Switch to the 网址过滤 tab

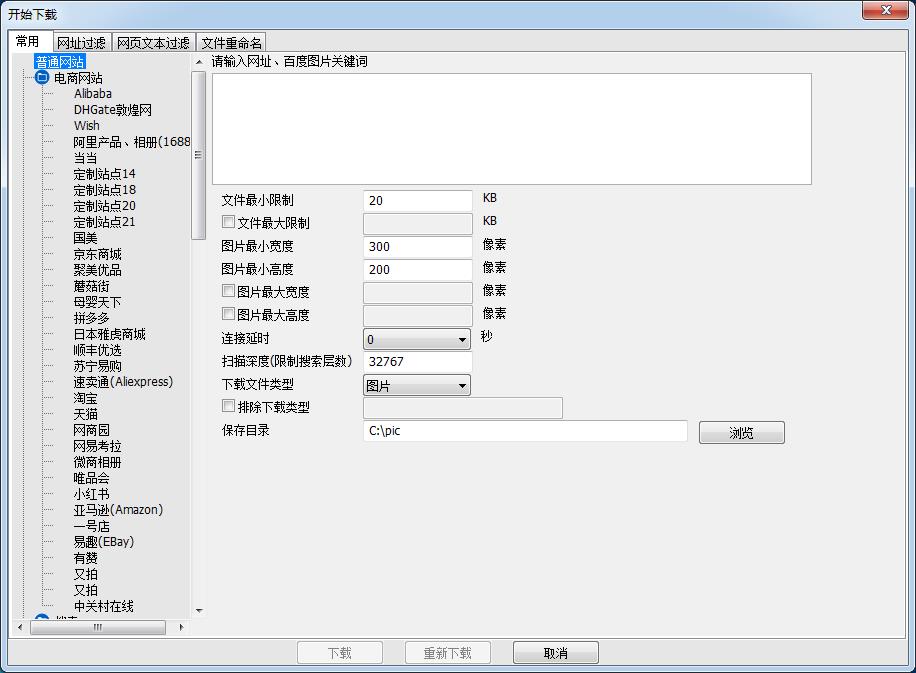[81, 43]
